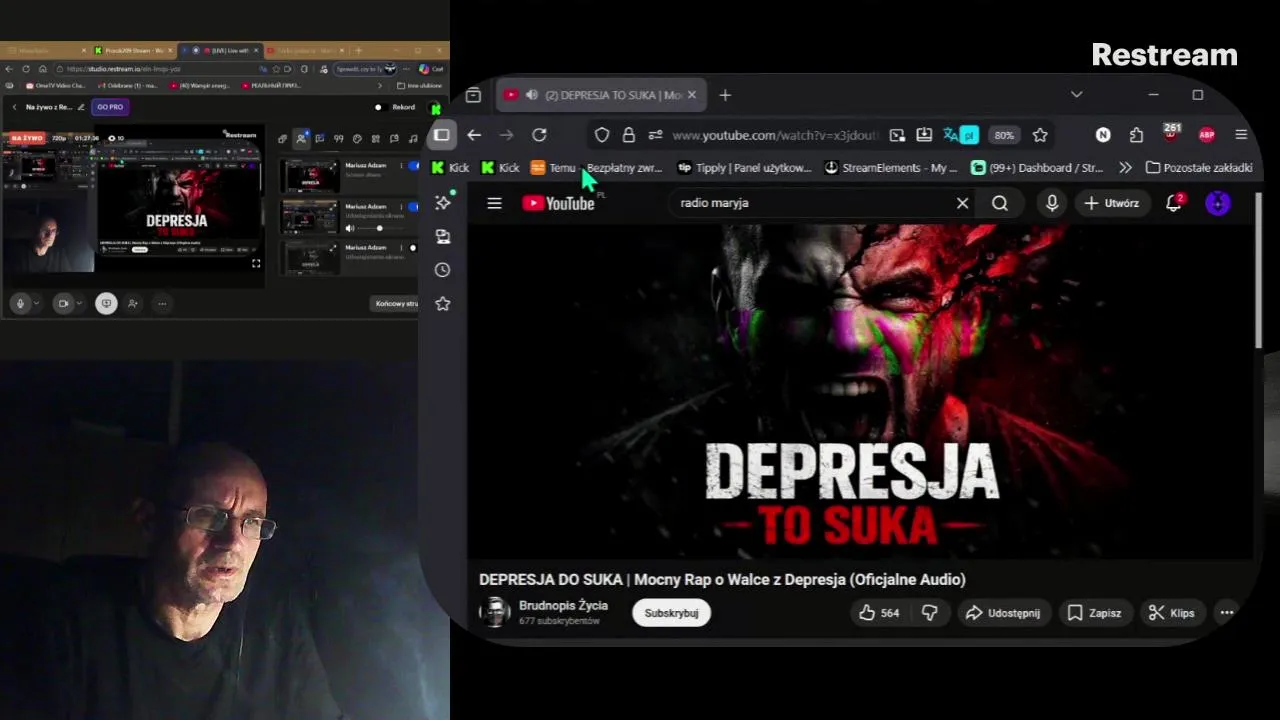
Task: Click the DEPRESJA TO SUKA video player
Action: (860, 390)
